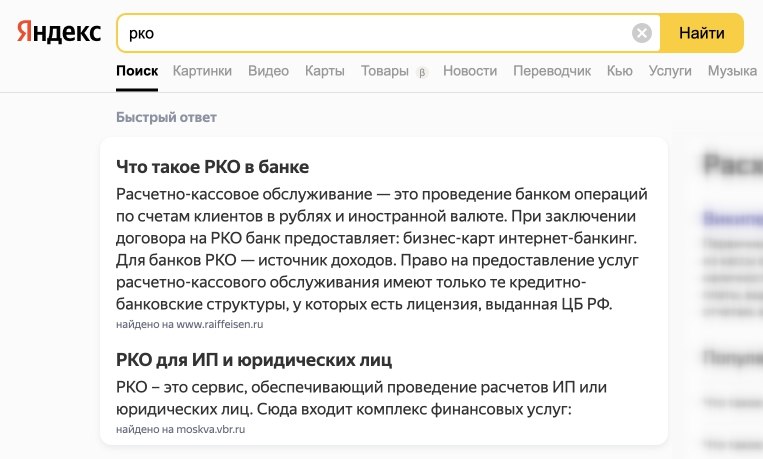Image resolution: width=763 pixels, height=459 pixels.
Task: Select the Кью tab
Action: [x=620, y=71]
